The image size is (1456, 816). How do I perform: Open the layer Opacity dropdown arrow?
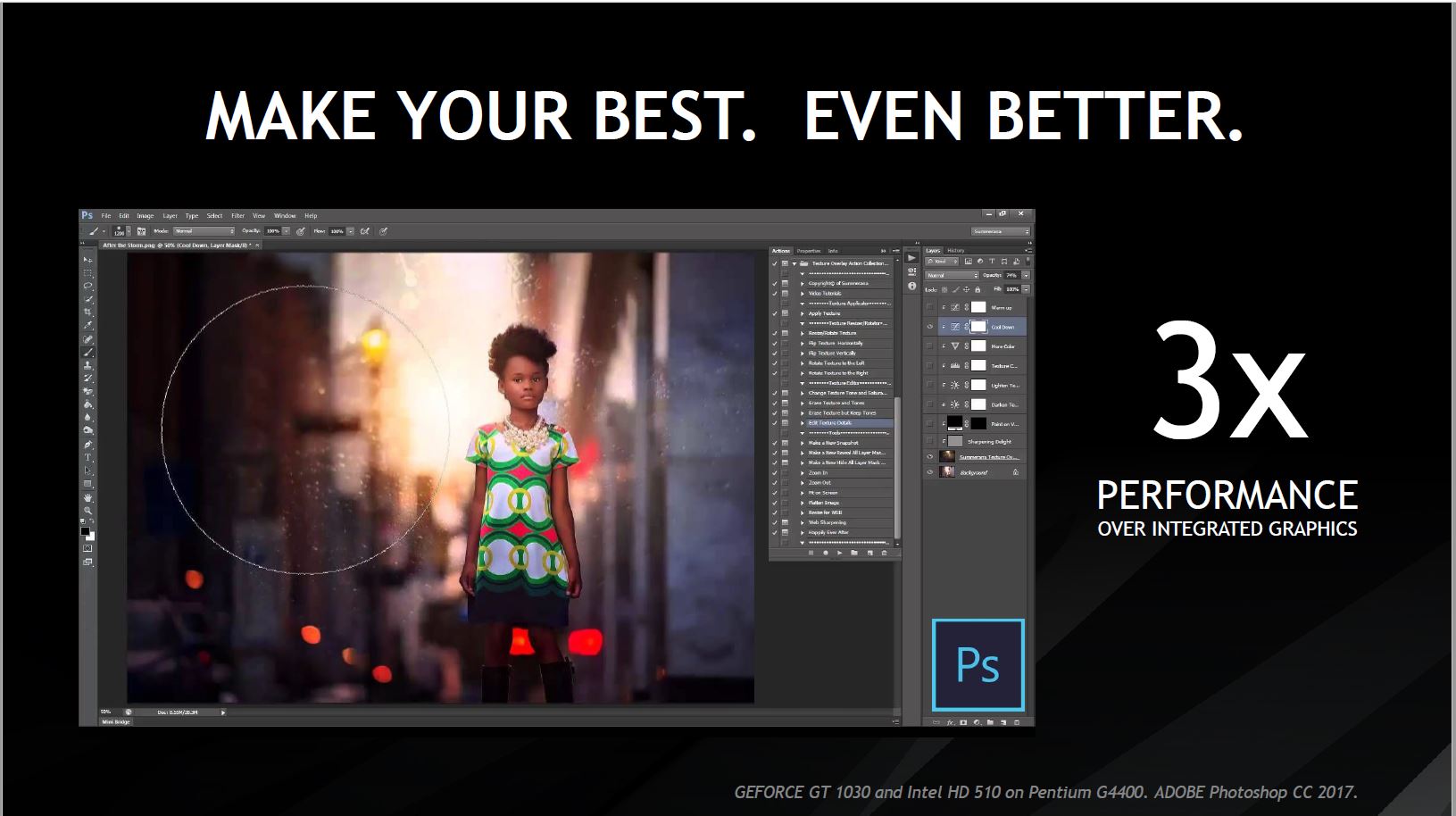[x=1027, y=276]
